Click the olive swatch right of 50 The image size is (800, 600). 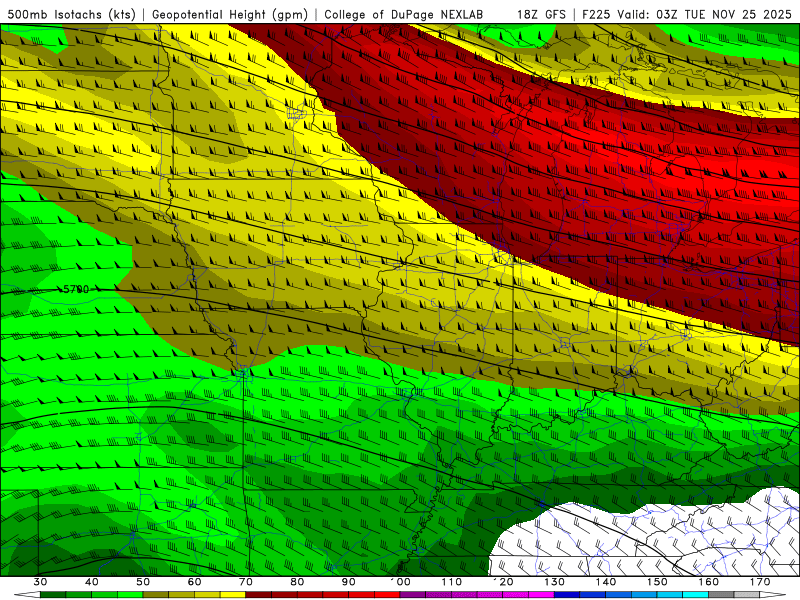[156, 595]
